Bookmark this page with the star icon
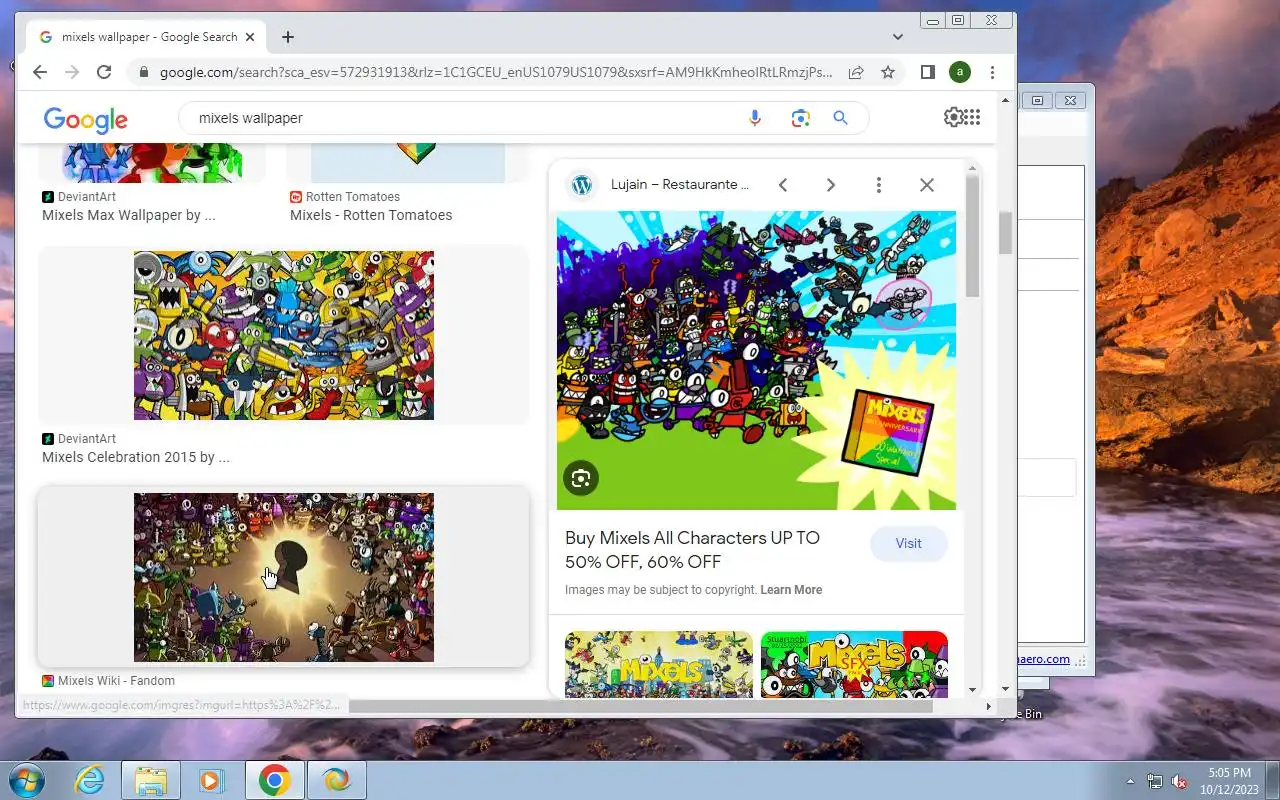Image resolution: width=1280 pixels, height=800 pixels. click(887, 72)
